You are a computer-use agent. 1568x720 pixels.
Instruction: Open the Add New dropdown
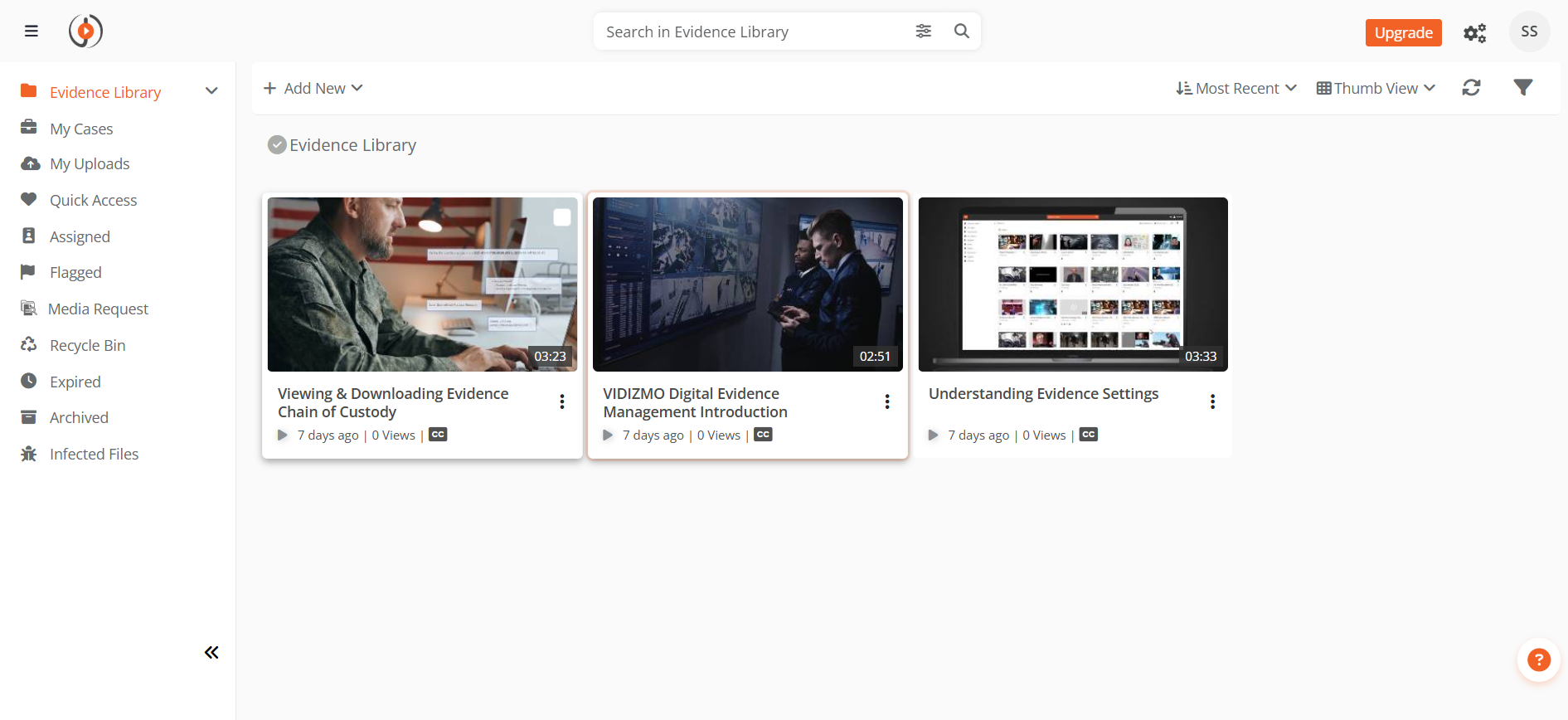(313, 88)
